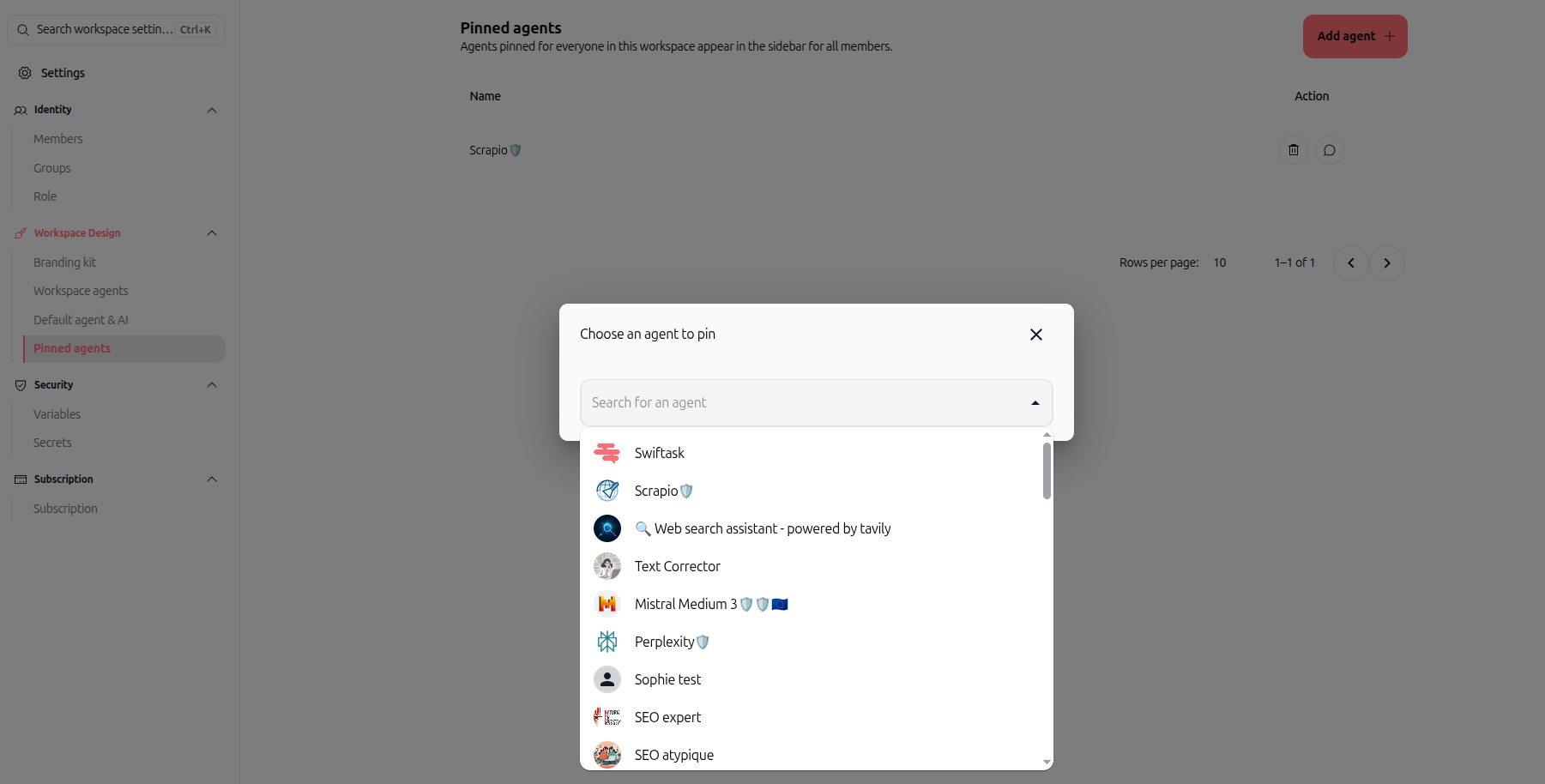Select Swiftask agent from the list
Image resolution: width=1545 pixels, height=784 pixels.
pos(816,453)
